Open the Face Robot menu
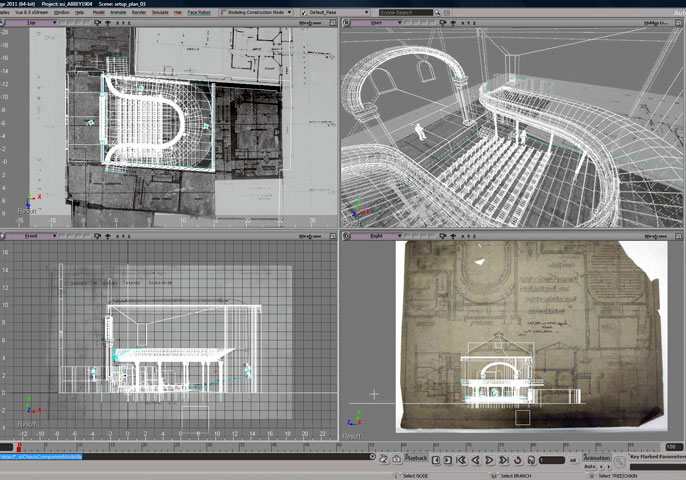 [x=199, y=13]
